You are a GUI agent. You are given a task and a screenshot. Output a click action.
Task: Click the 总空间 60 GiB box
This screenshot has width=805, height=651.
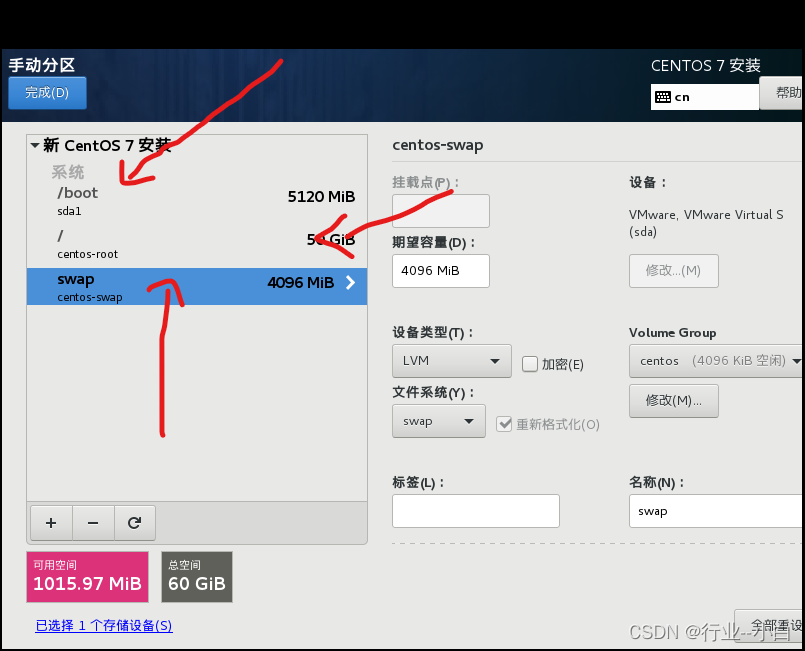197,577
